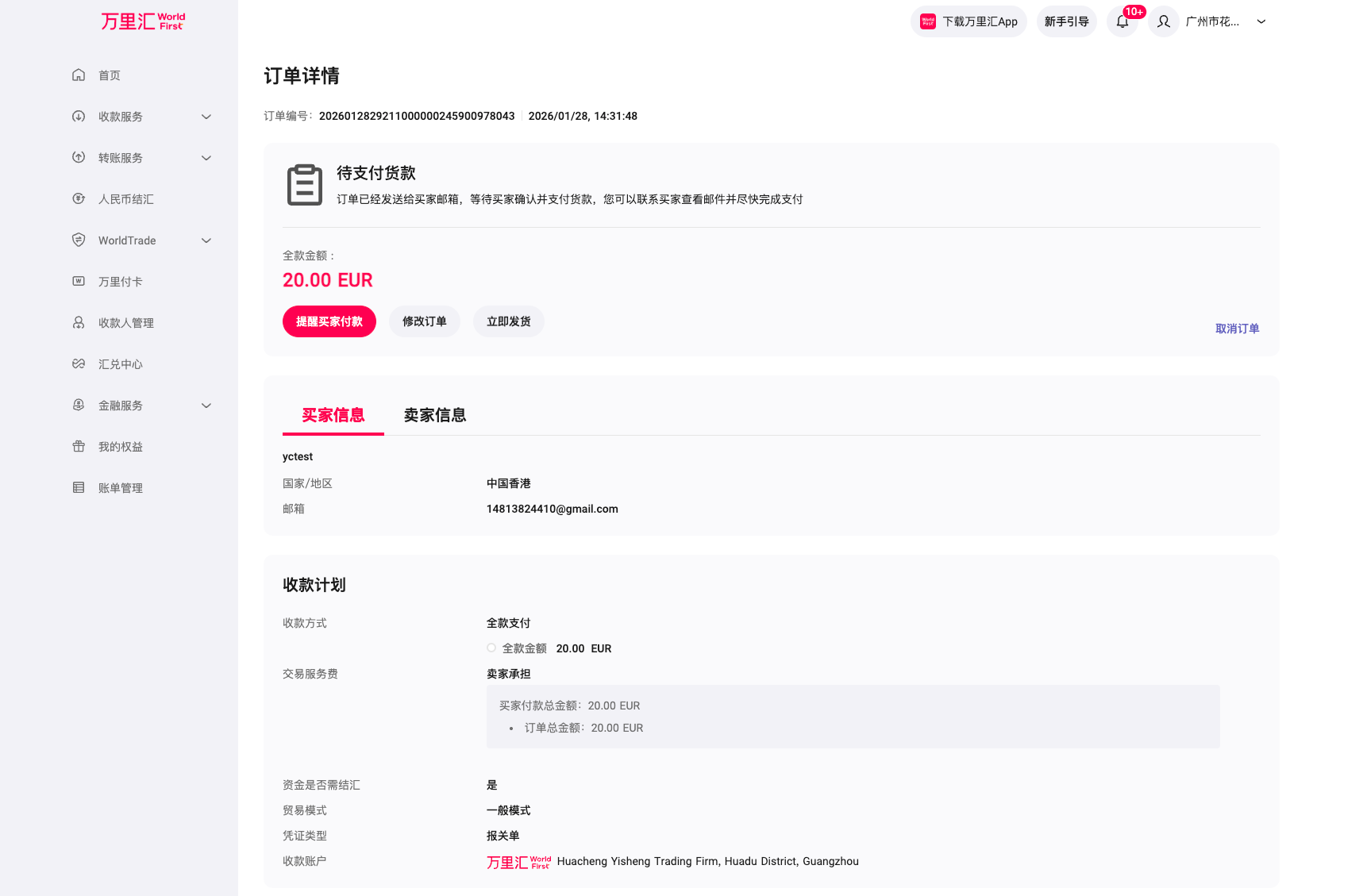Click the gift icon for 我的权益
1367x896 pixels.
(79, 447)
